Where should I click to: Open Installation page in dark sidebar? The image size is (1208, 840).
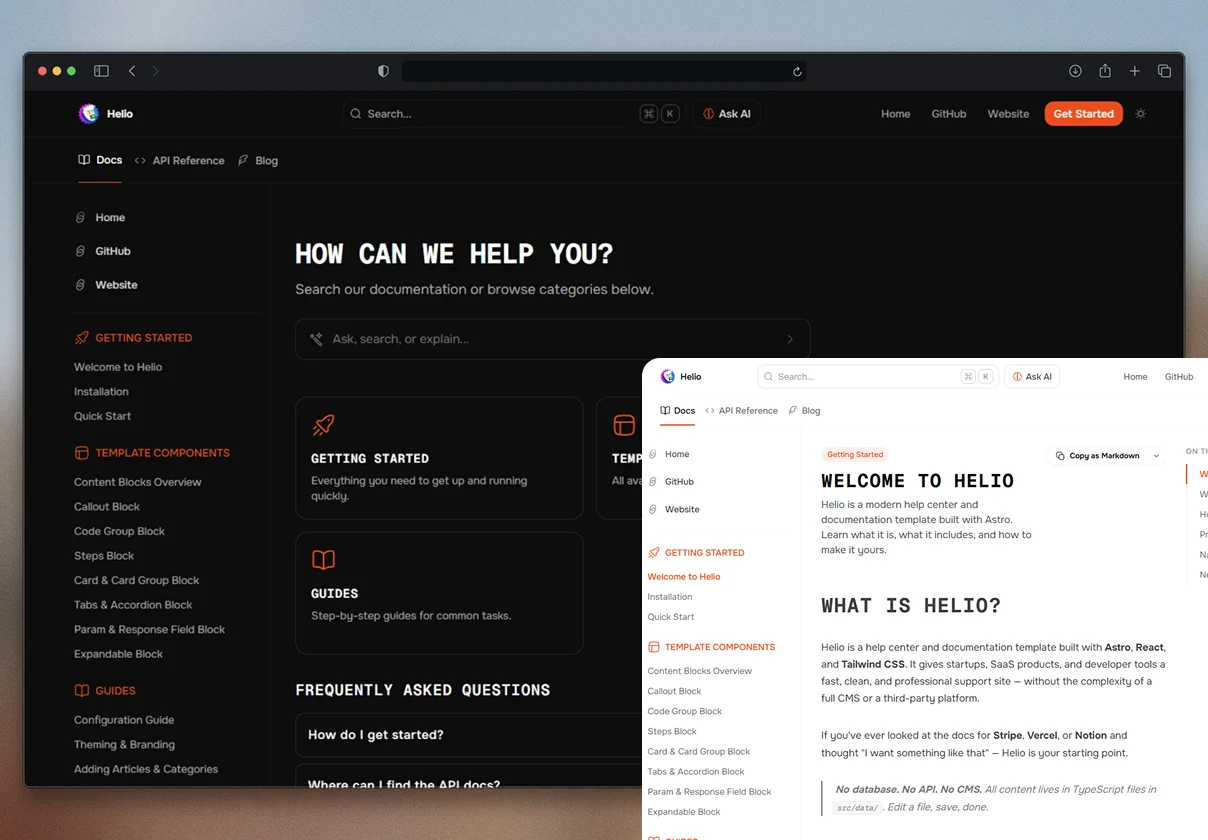coord(101,392)
